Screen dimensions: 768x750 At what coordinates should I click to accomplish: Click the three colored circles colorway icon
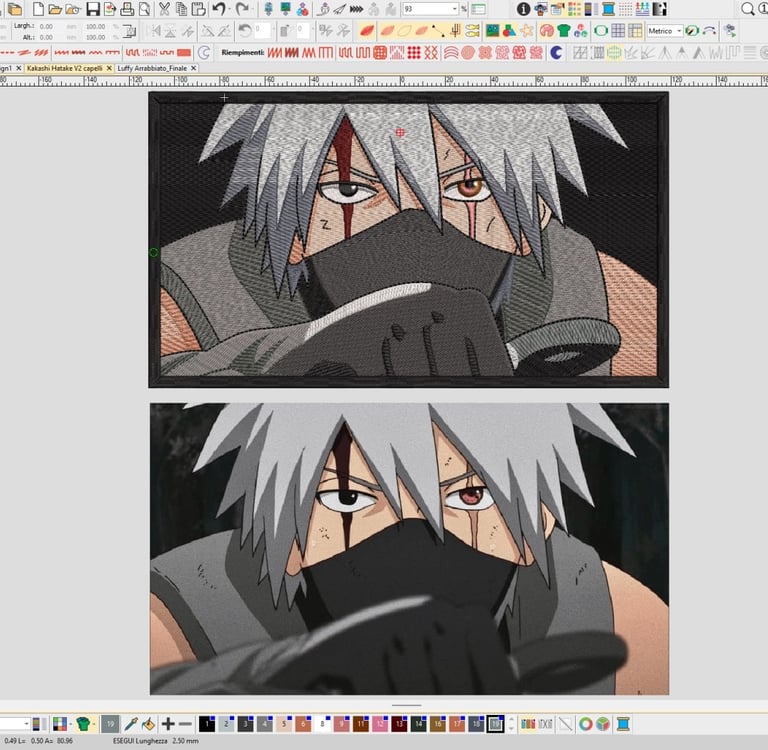(580, 31)
